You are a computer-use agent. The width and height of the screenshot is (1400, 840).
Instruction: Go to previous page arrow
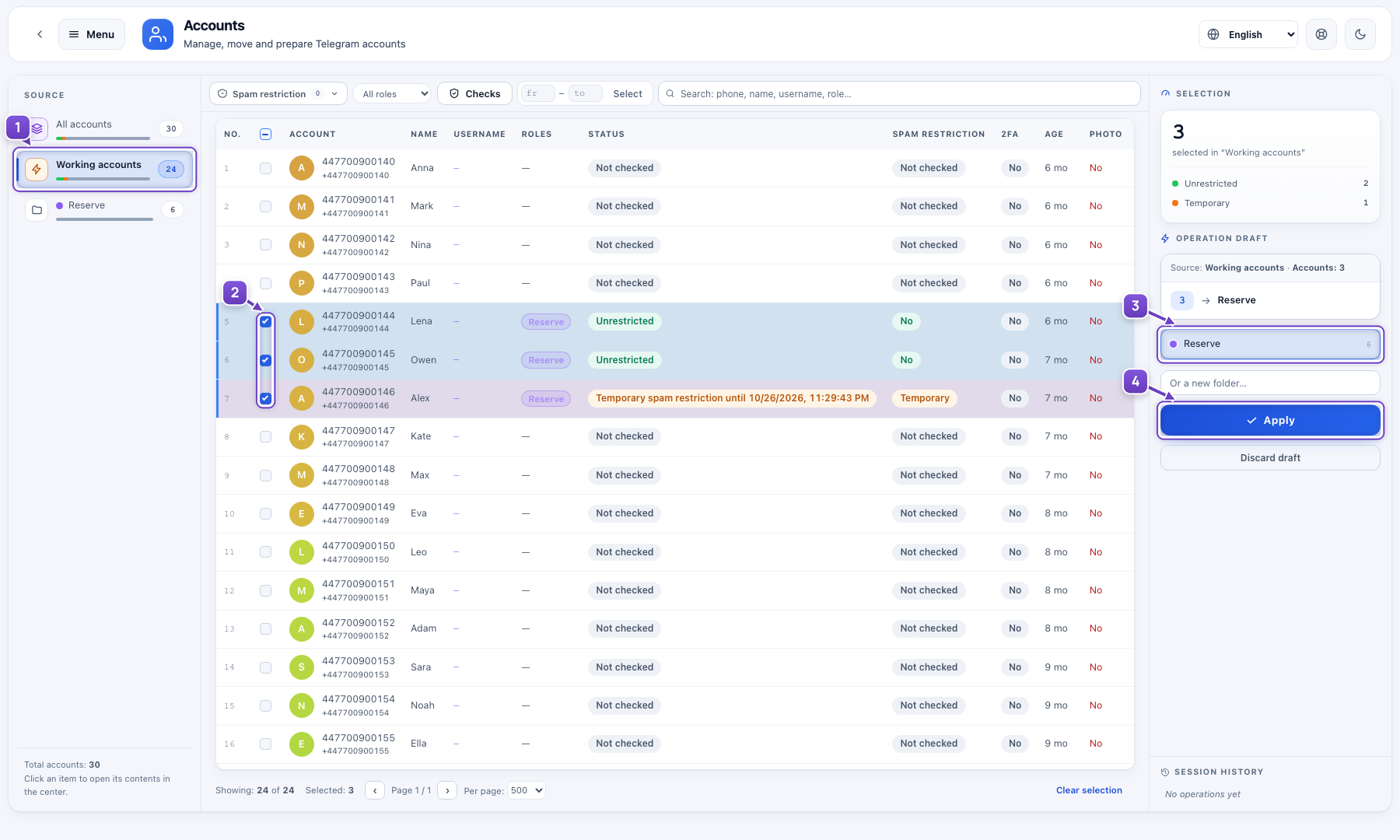(375, 790)
